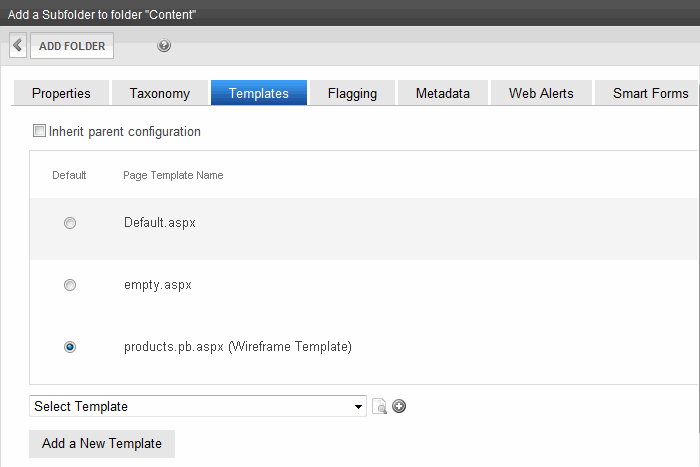This screenshot has height=467, width=700.
Task: Click Add a New Template button
Action: pyautogui.click(x=102, y=443)
